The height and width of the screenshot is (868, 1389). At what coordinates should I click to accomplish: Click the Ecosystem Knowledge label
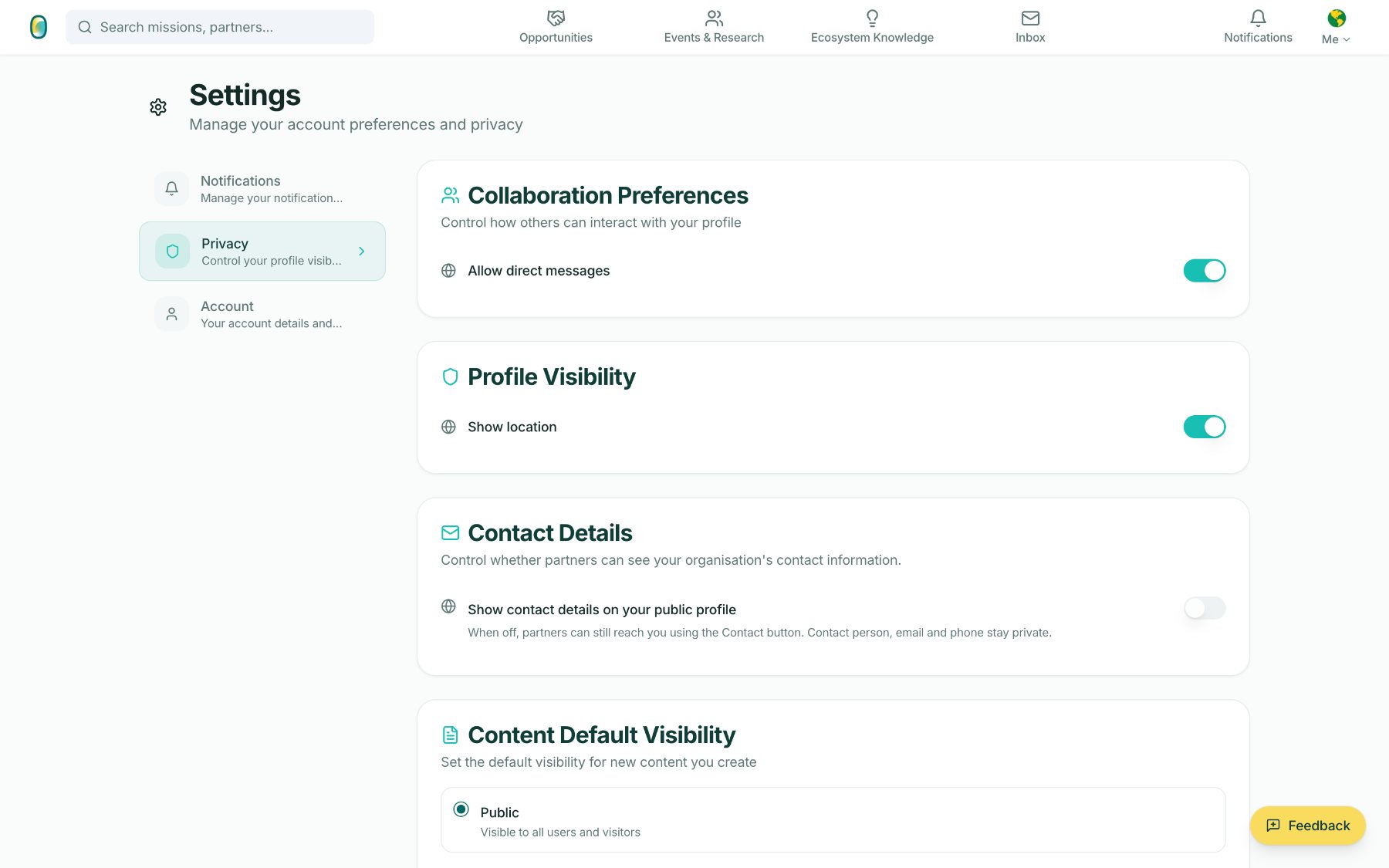872,38
